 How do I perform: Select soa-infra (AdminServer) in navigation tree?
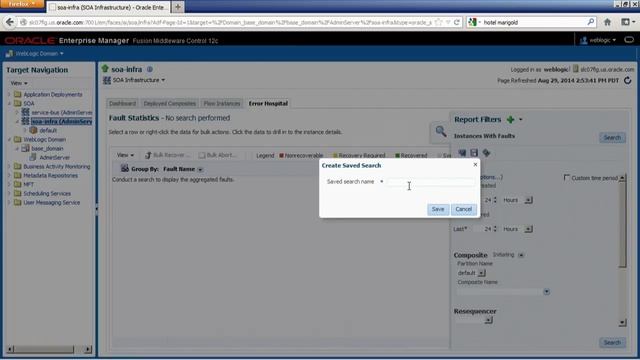coord(61,121)
